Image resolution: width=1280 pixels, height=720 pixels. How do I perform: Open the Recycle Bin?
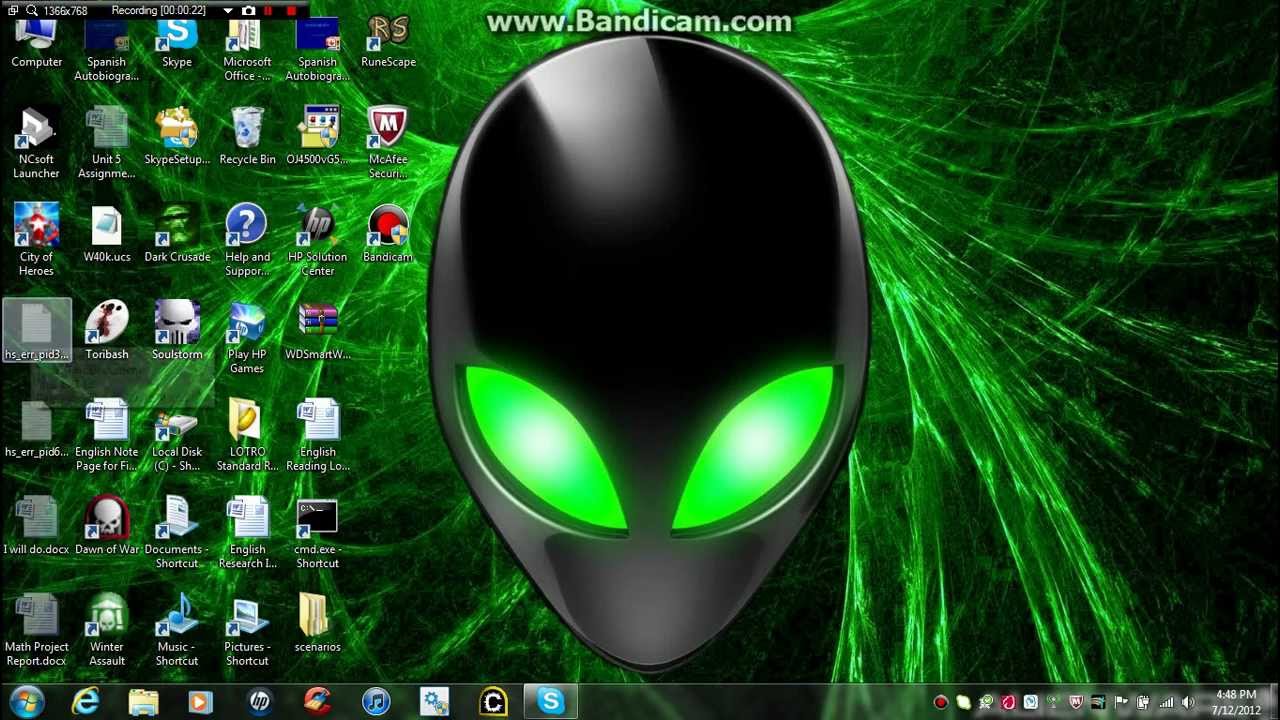point(247,136)
